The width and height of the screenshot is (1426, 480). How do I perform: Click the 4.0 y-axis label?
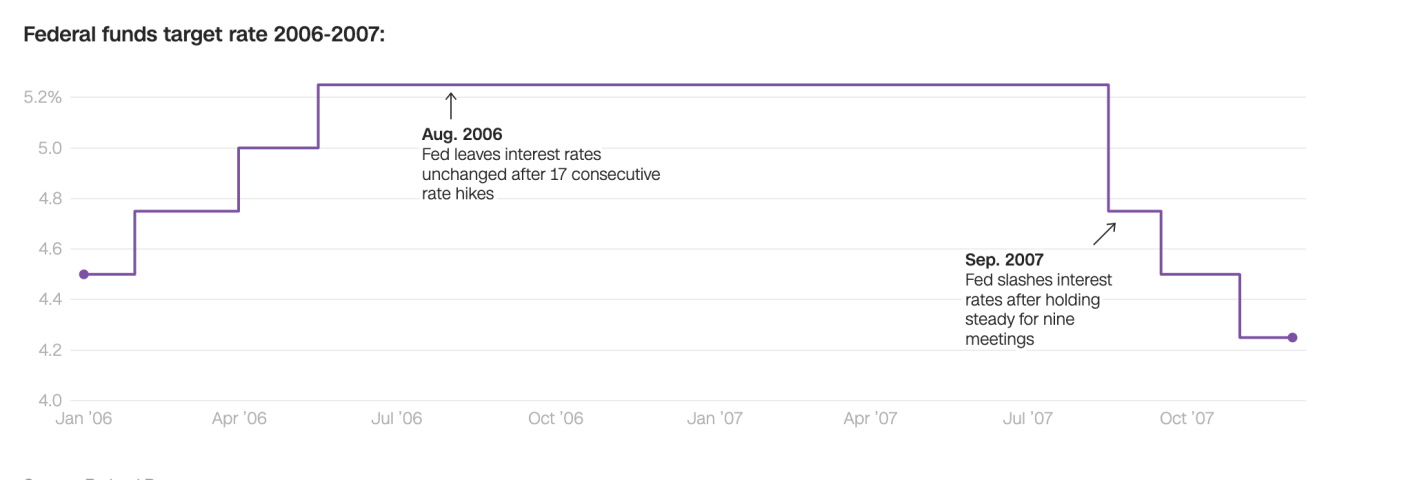(x=50, y=401)
